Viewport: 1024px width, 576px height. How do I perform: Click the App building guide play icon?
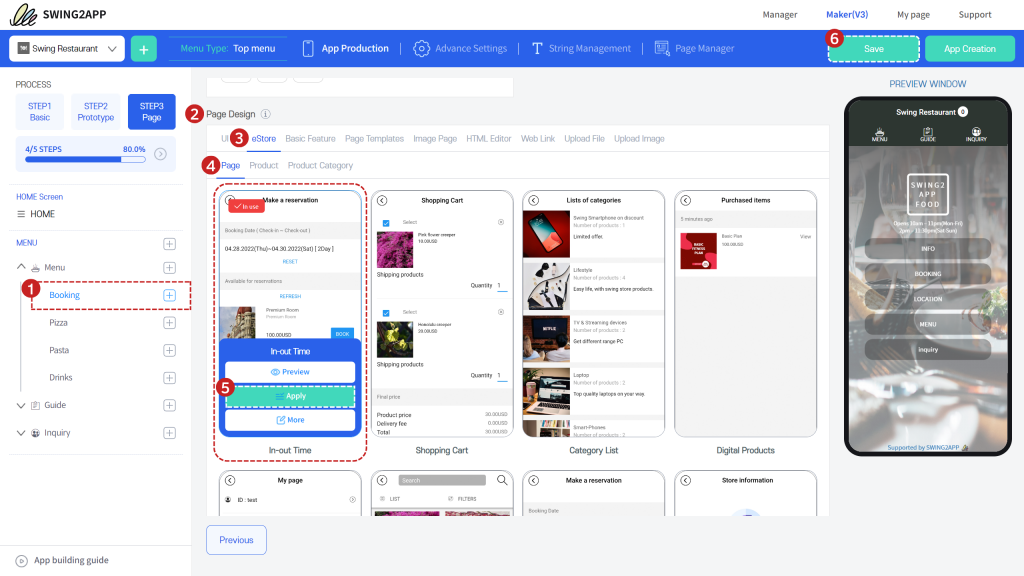22,561
